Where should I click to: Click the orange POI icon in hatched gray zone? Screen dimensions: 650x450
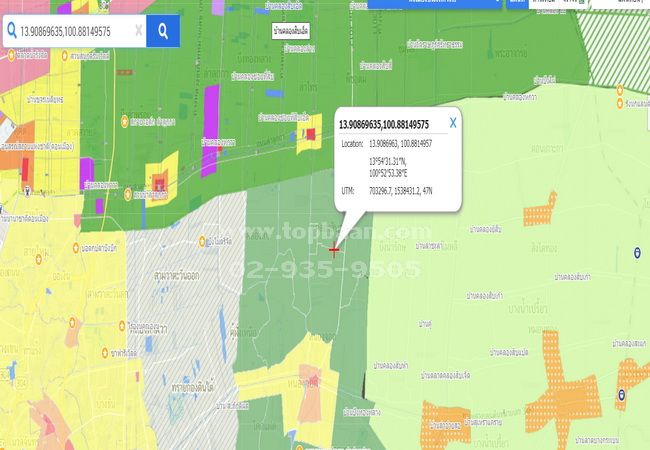coord(203,240)
